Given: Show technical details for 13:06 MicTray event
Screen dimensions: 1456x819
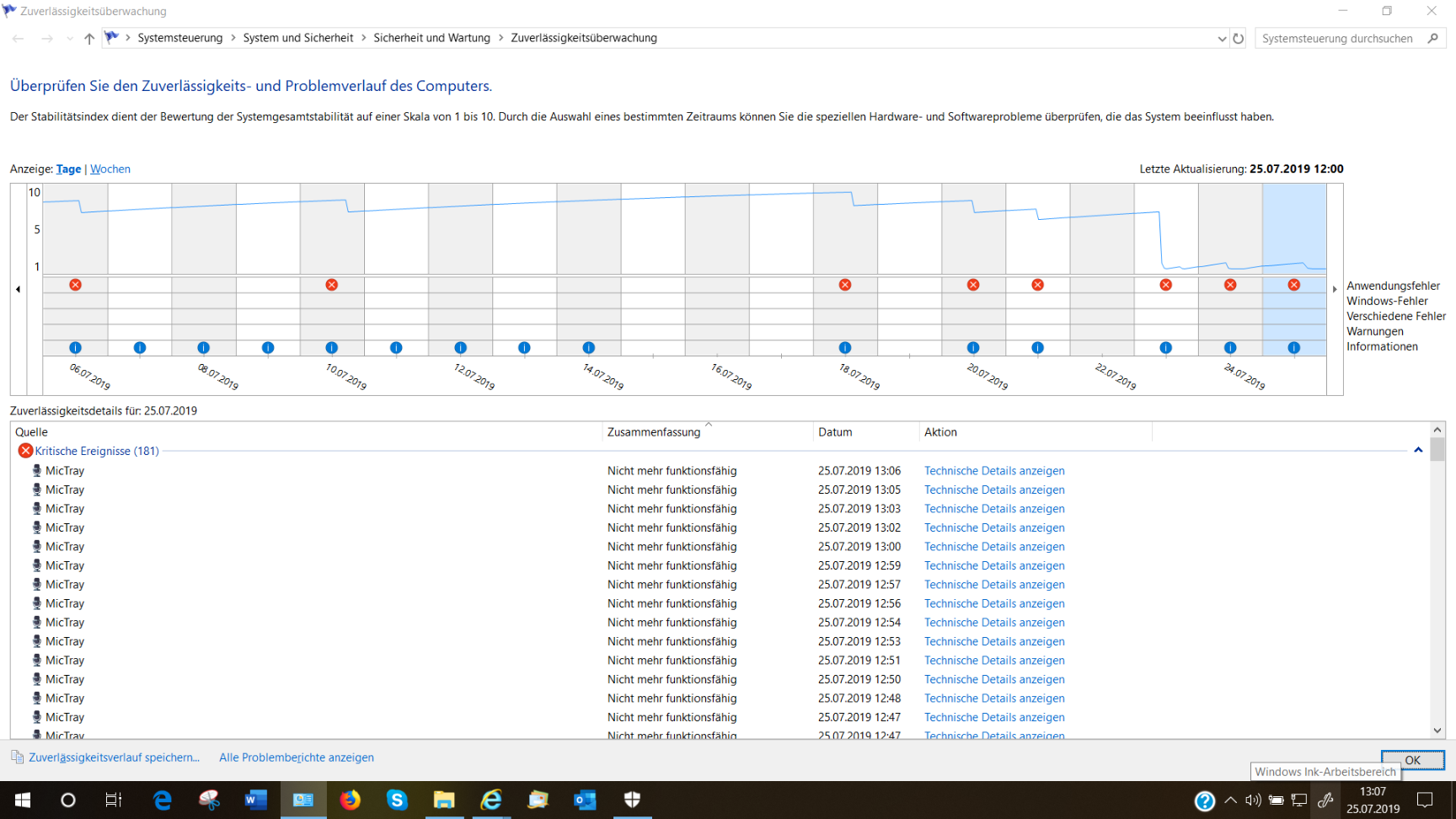Looking at the screenshot, I should click(x=994, y=471).
